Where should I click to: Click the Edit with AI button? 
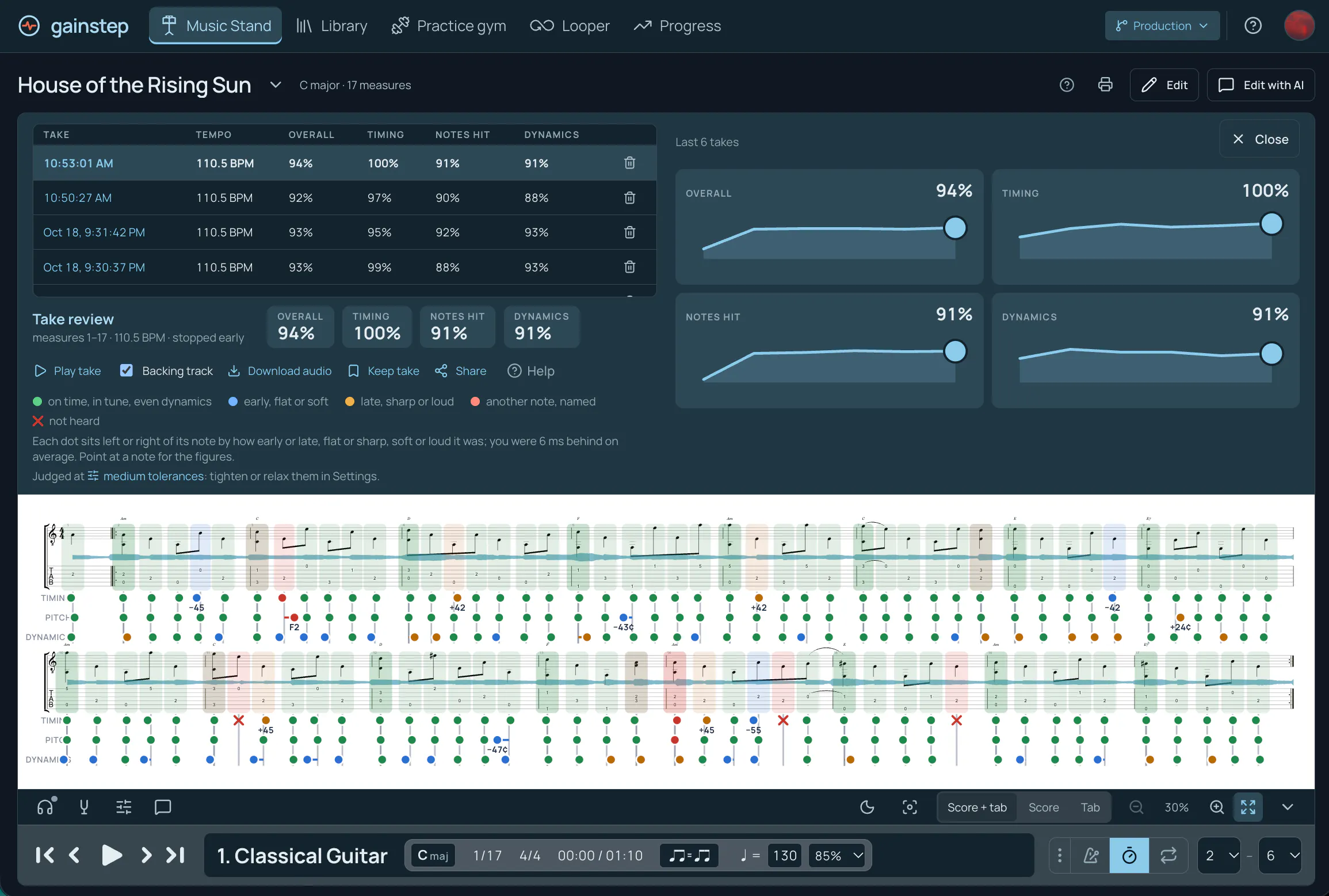1261,85
